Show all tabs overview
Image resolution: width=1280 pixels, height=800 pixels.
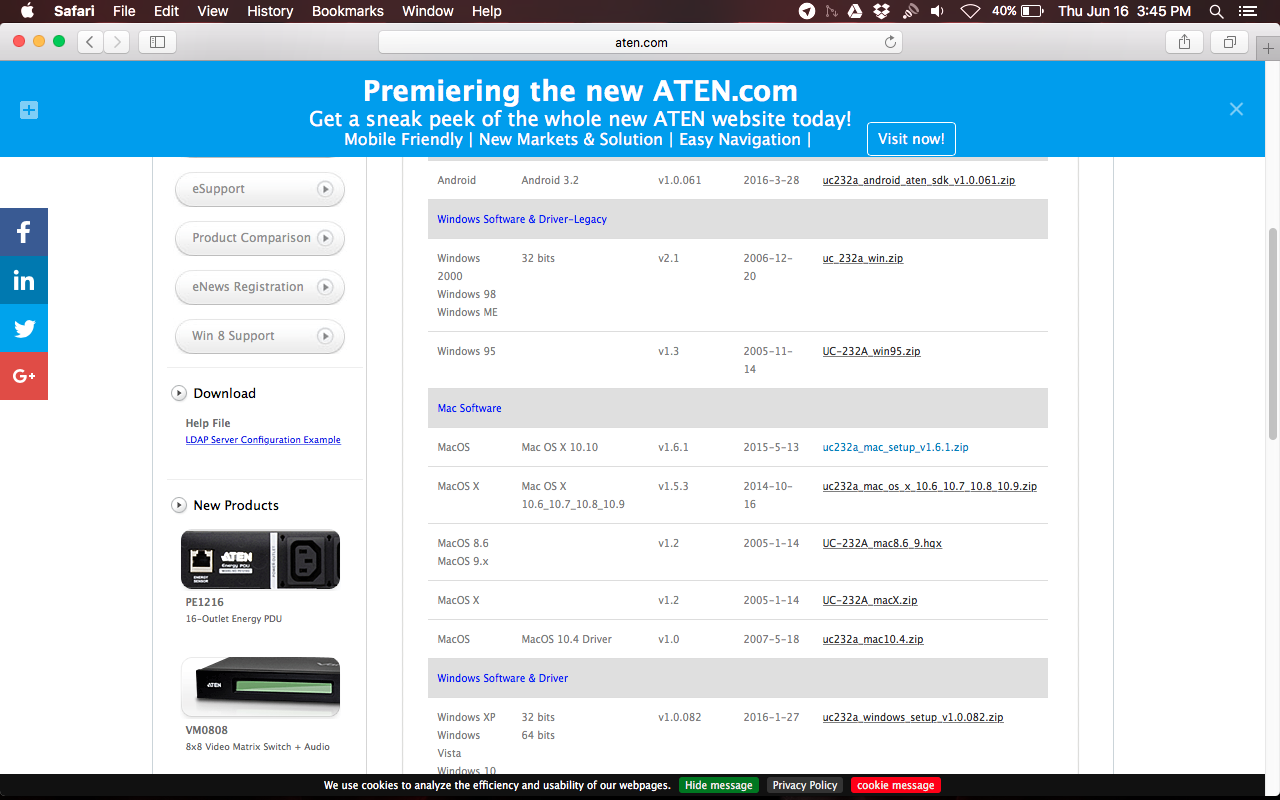click(x=1229, y=42)
